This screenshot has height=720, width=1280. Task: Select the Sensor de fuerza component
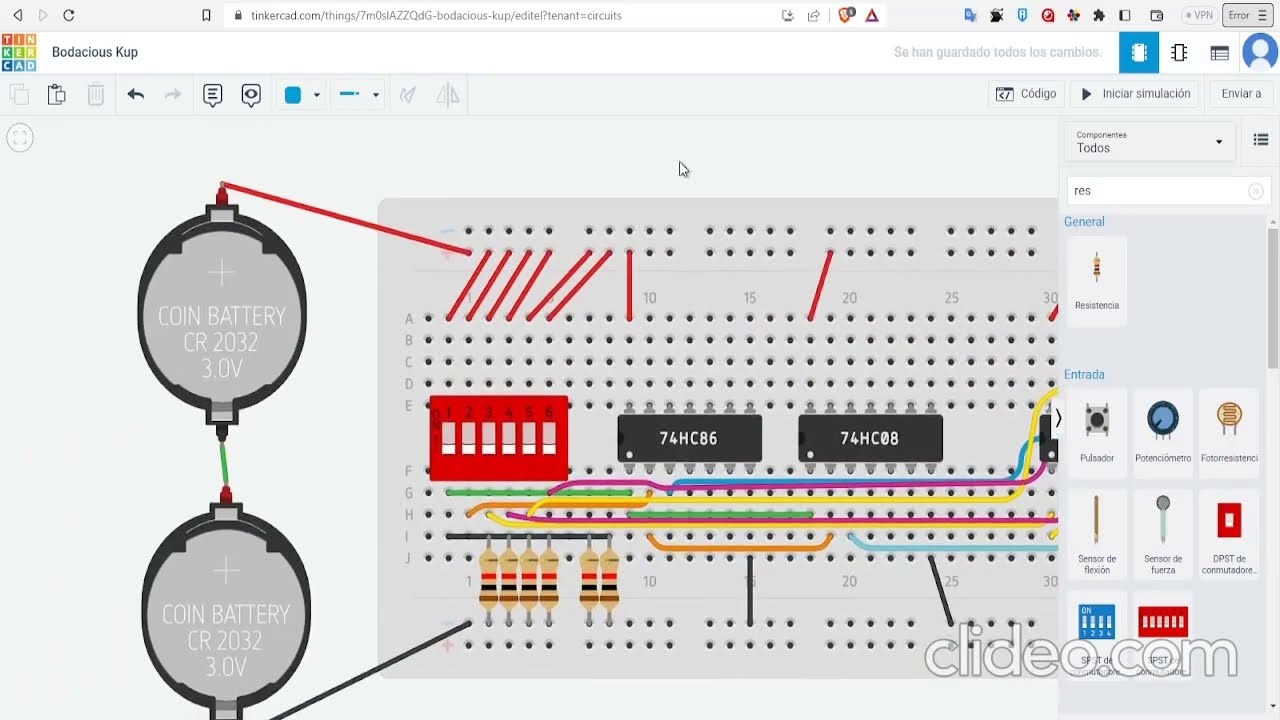pyautogui.click(x=1163, y=534)
